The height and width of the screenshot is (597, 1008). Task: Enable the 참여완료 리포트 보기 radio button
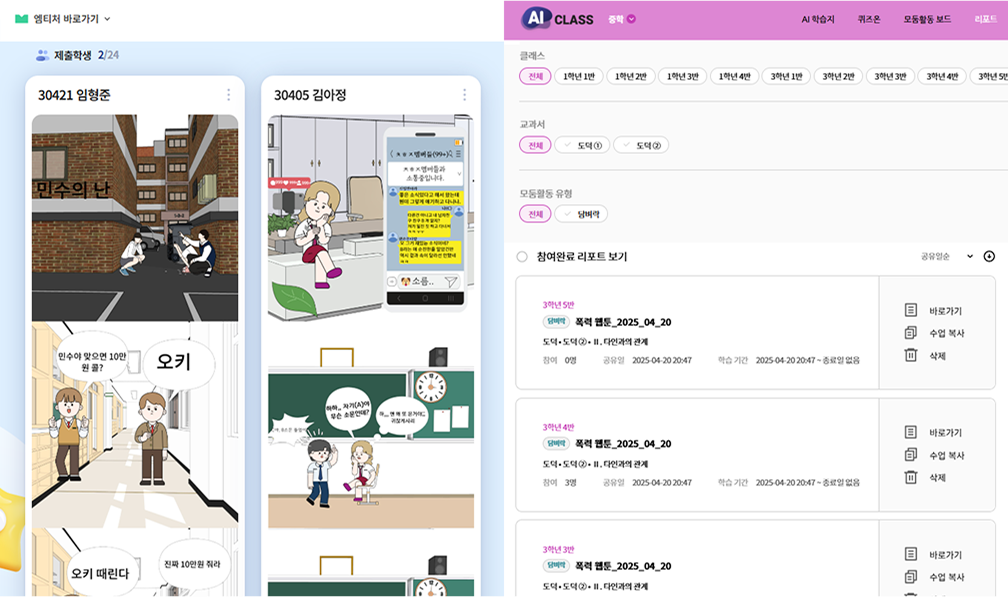[x=522, y=257]
